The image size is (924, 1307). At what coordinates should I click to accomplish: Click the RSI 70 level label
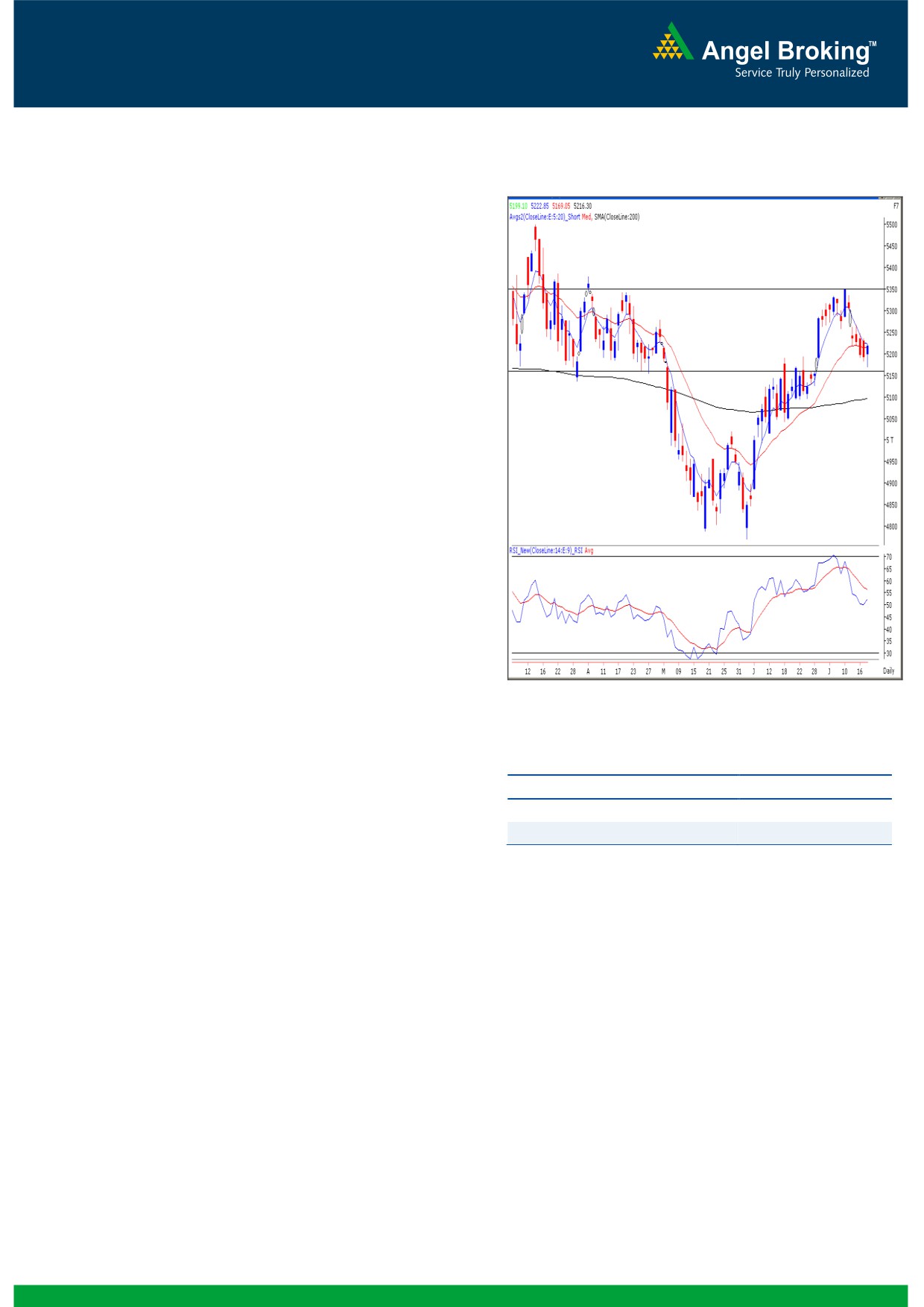coord(888,557)
